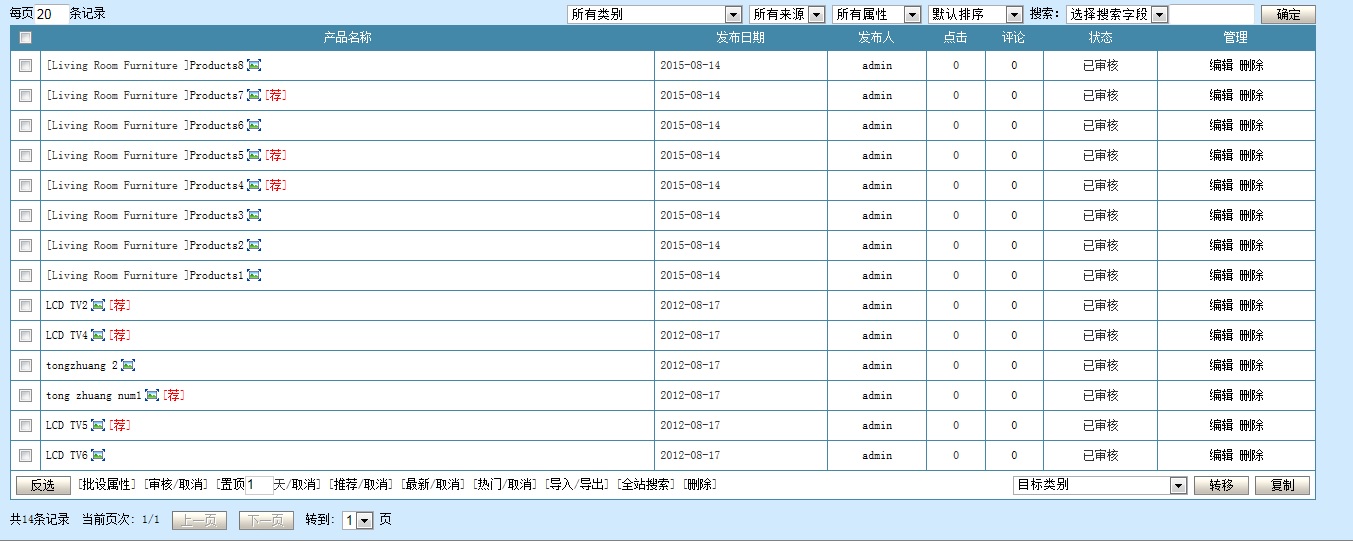
Task: Click the [批设属性] batch attributes link
Action: (107, 485)
